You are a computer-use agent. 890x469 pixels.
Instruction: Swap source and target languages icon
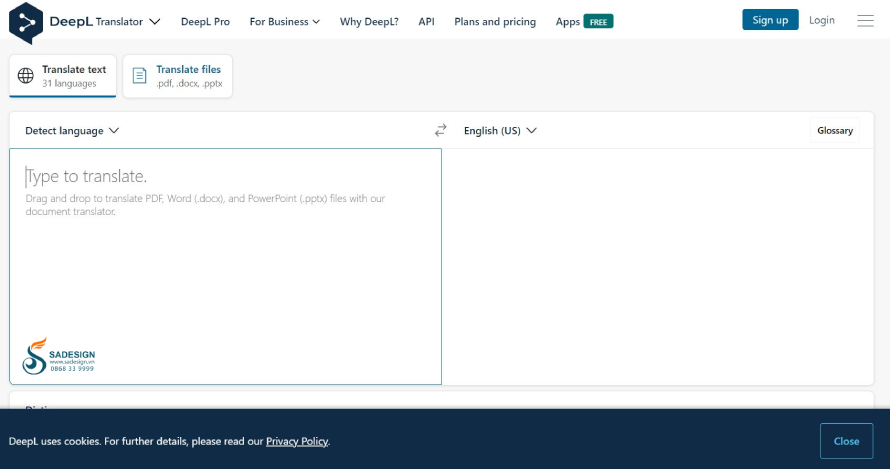(440, 131)
